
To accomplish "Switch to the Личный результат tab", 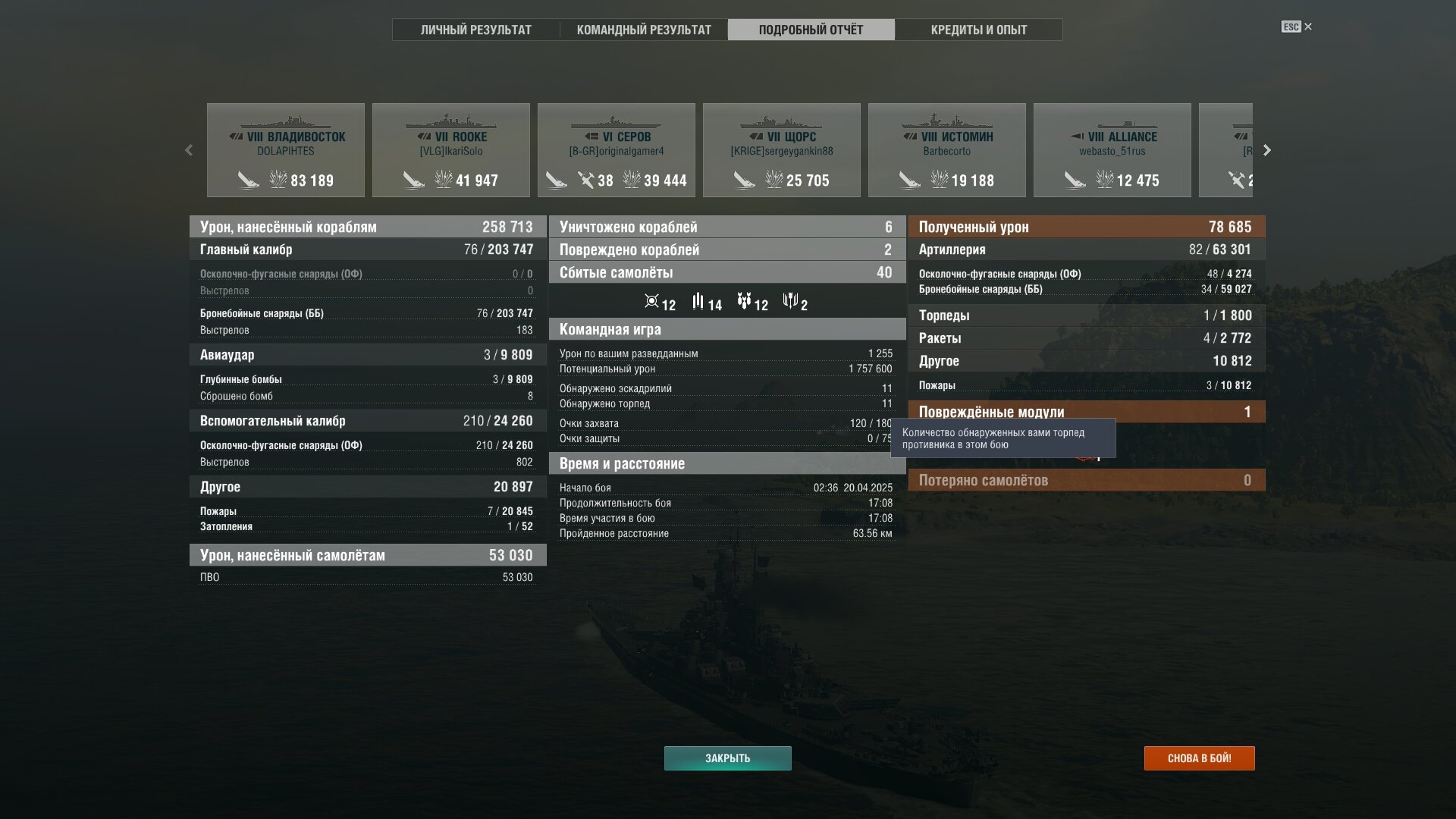I will click(476, 30).
